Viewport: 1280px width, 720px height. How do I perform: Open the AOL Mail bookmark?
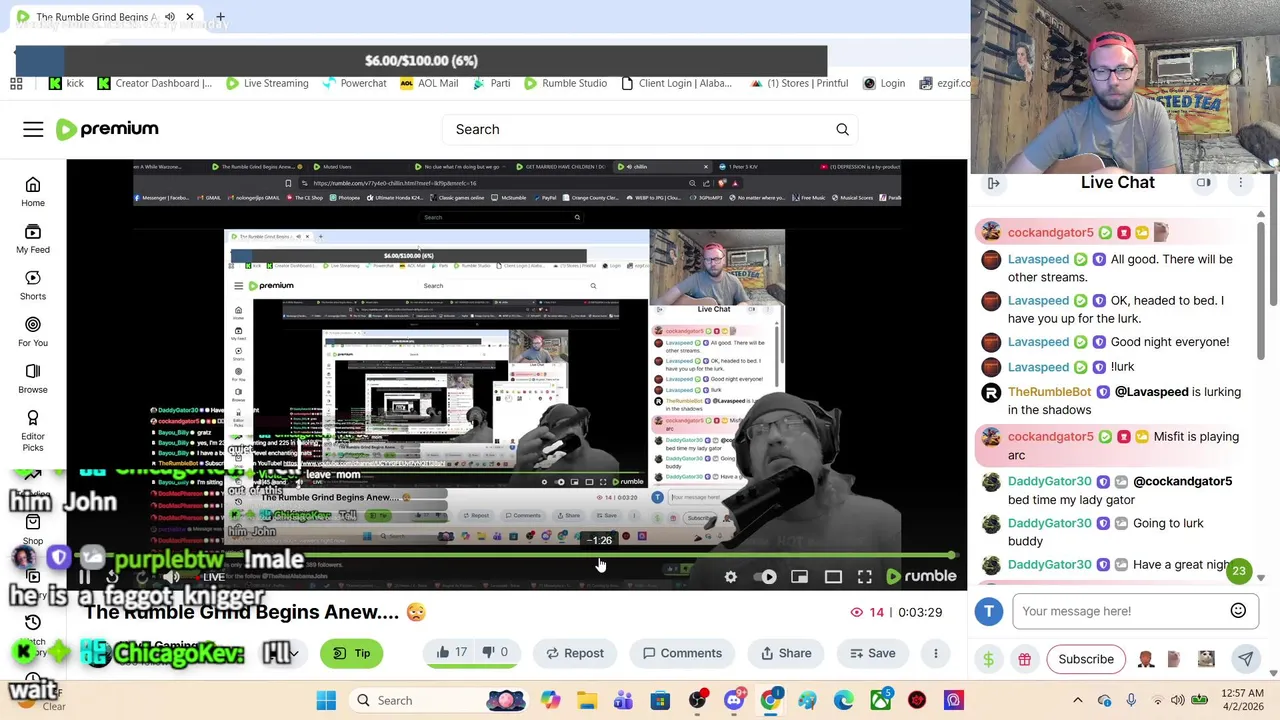point(429,84)
